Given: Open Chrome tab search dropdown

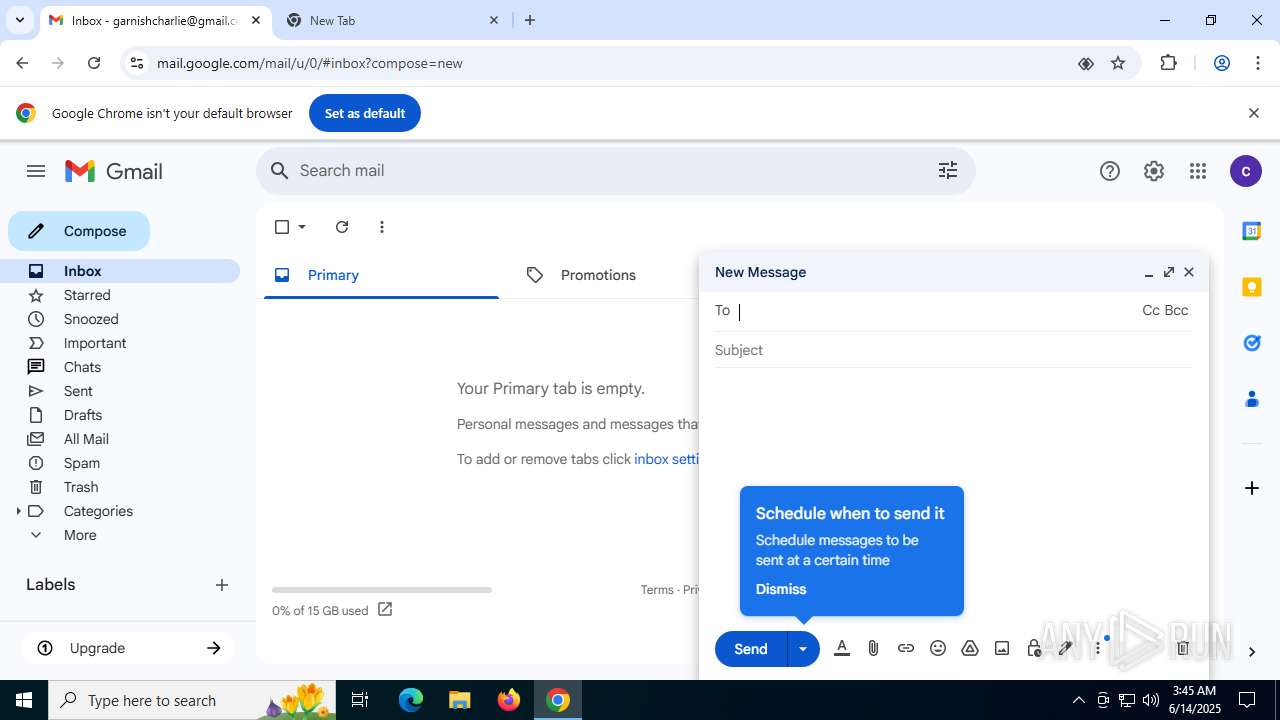Looking at the screenshot, I should (x=19, y=20).
